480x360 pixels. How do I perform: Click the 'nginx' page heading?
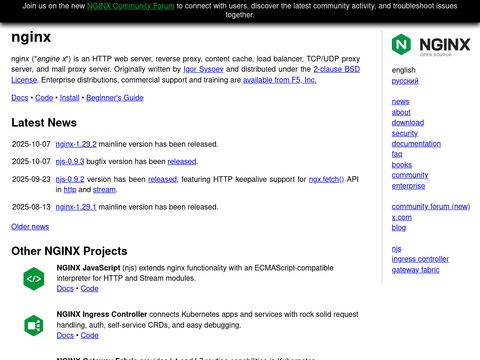(x=31, y=37)
